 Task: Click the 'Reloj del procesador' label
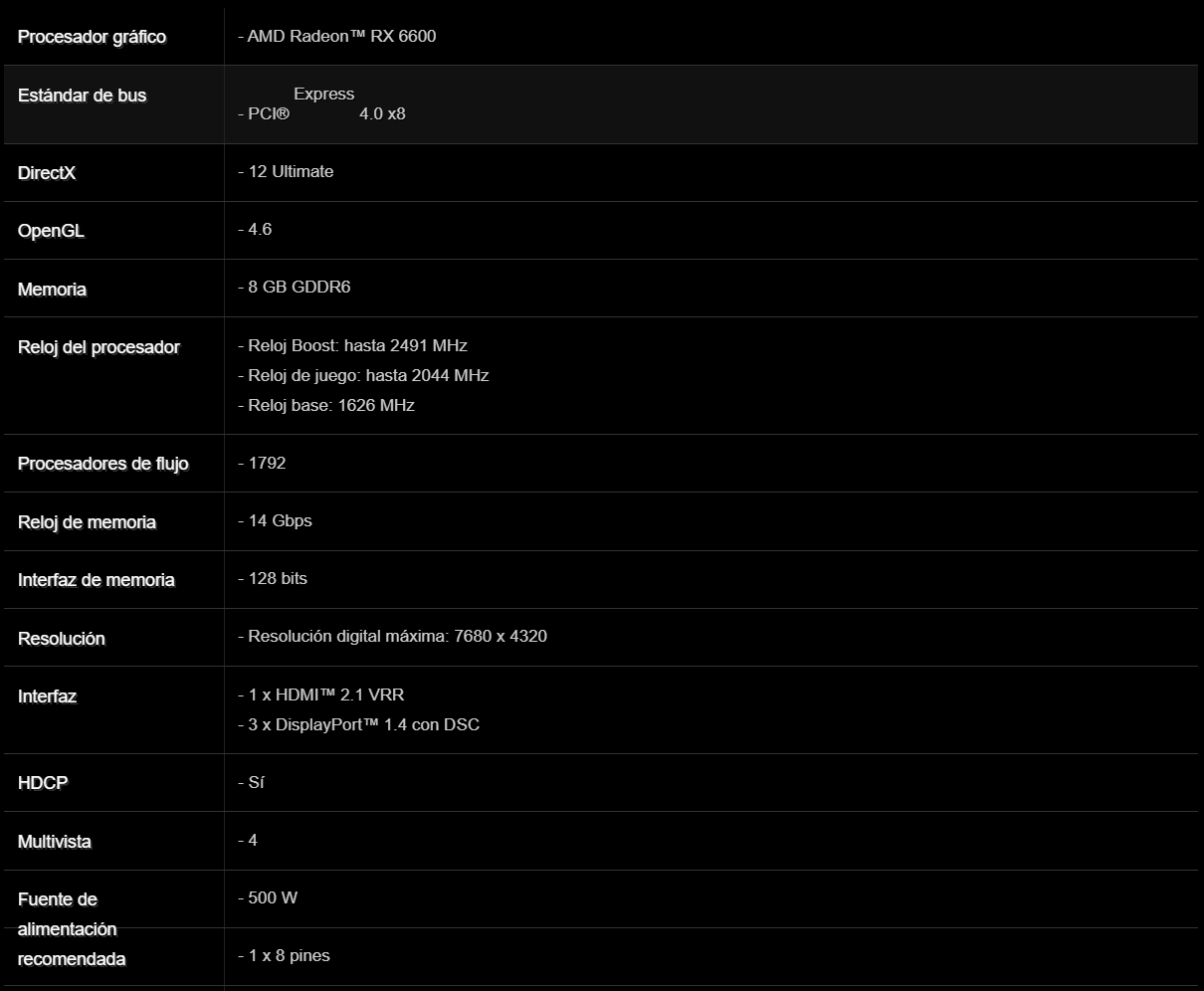99,347
